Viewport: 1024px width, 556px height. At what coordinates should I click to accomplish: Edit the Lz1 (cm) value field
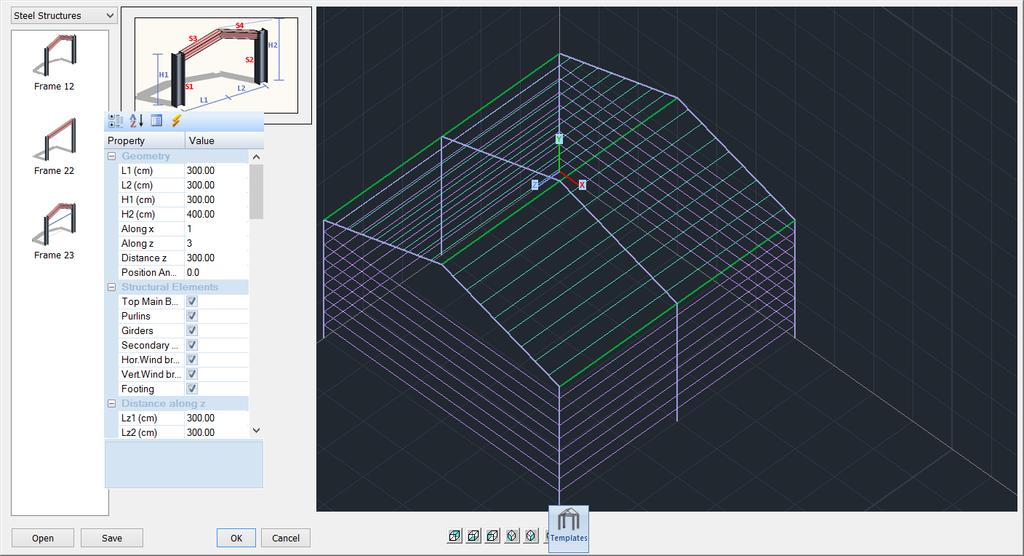[217, 417]
